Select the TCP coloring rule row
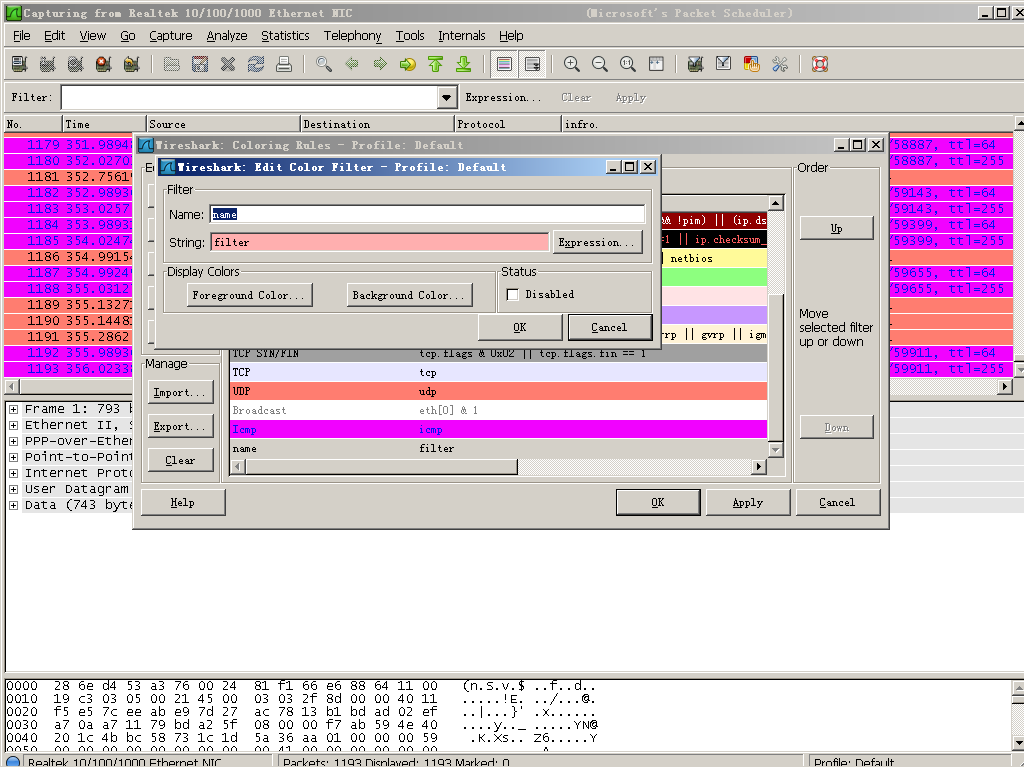 tap(498, 372)
